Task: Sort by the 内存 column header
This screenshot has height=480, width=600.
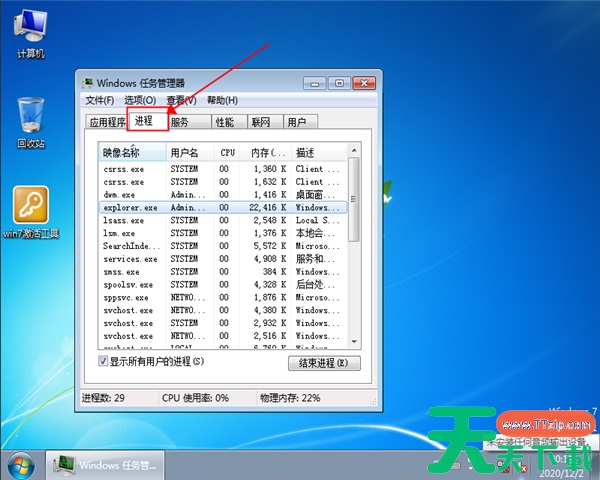Action: 266,153
